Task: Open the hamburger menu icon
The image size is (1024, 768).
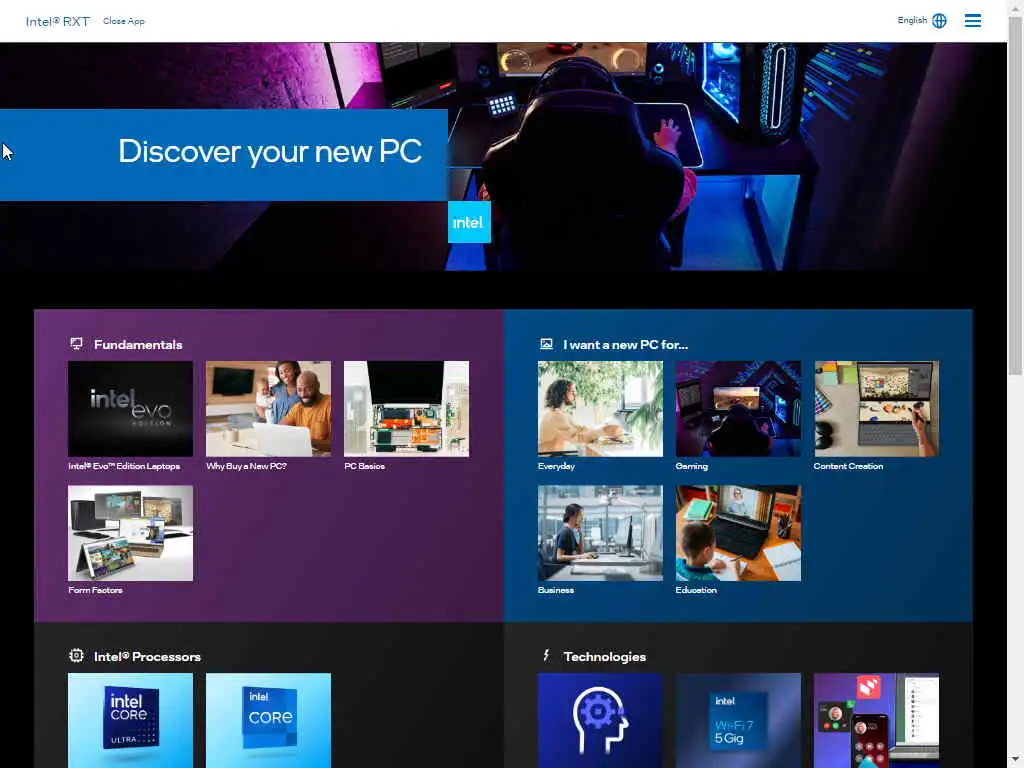Action: pyautogui.click(x=972, y=21)
